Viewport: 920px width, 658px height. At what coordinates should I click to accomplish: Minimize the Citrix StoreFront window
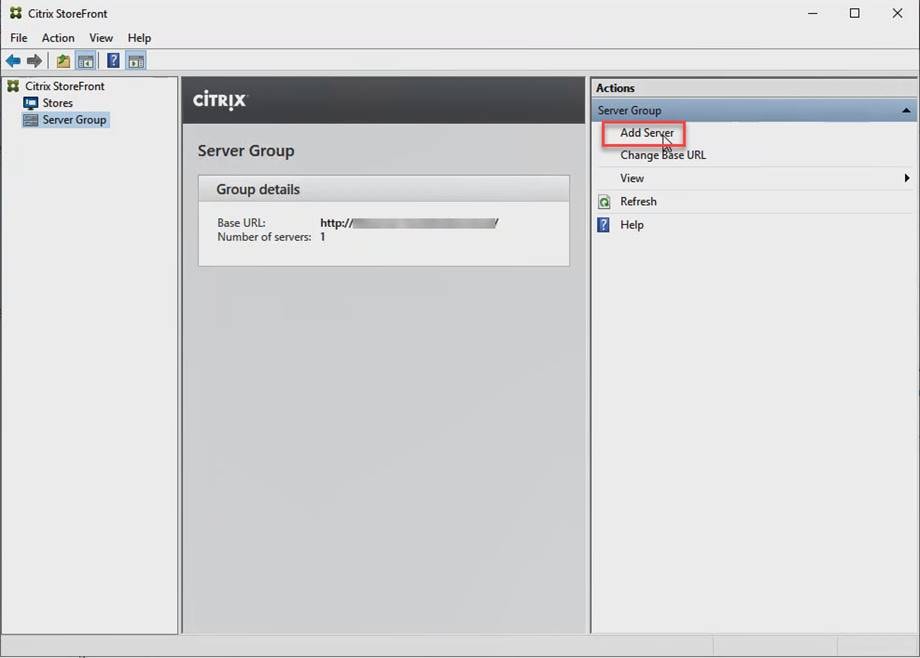pyautogui.click(x=813, y=13)
